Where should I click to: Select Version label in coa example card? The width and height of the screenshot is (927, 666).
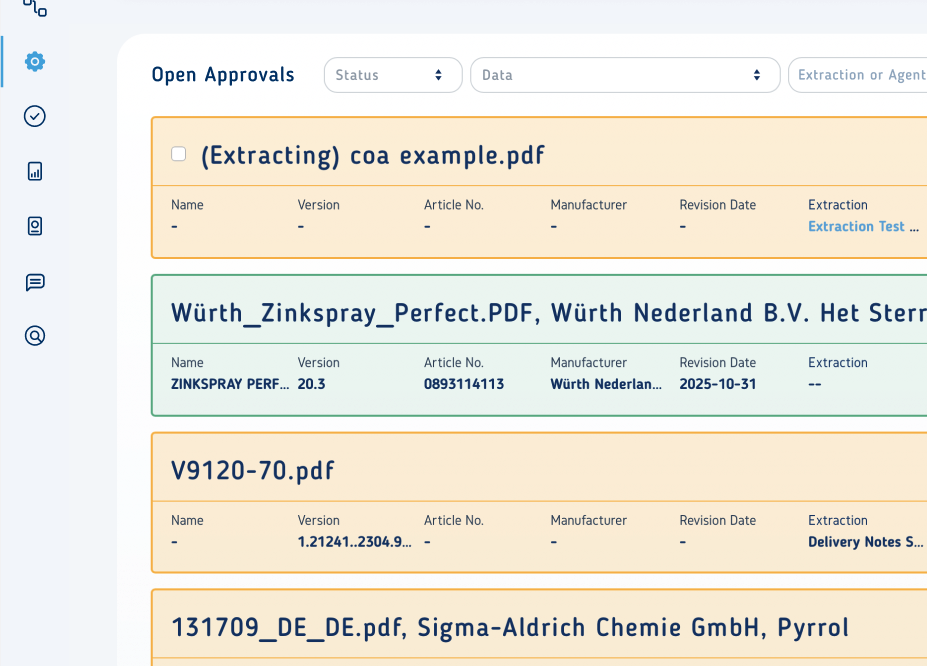(319, 204)
